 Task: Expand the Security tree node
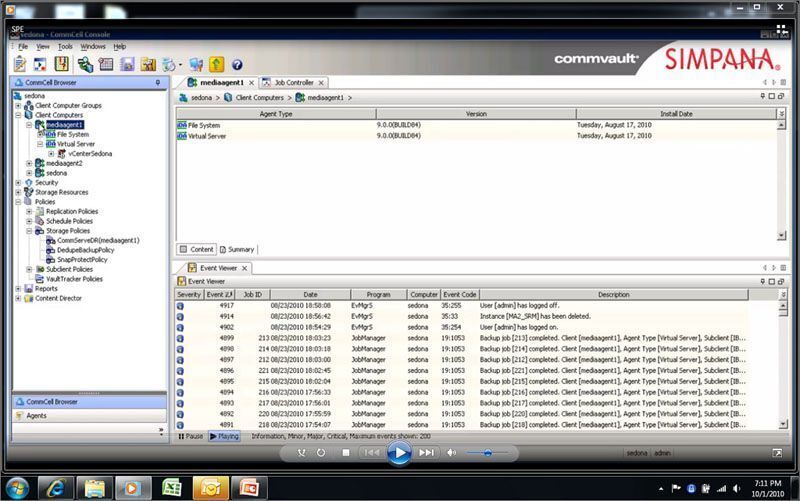tap(18, 183)
